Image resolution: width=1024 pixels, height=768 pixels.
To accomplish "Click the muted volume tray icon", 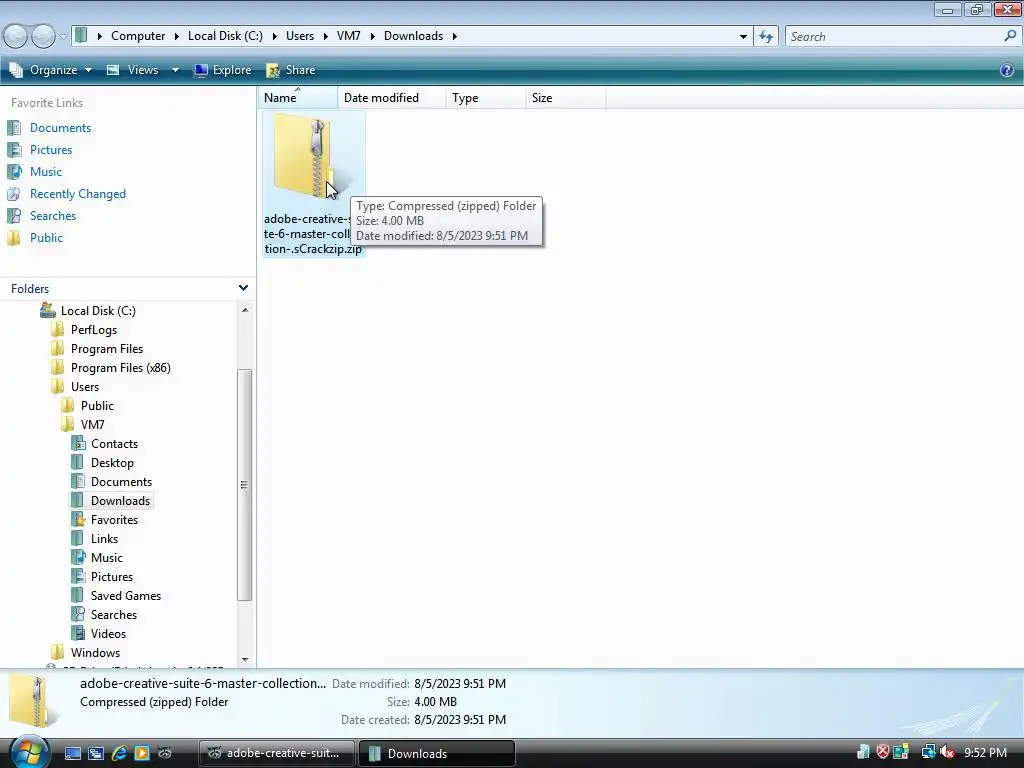I will (947, 753).
